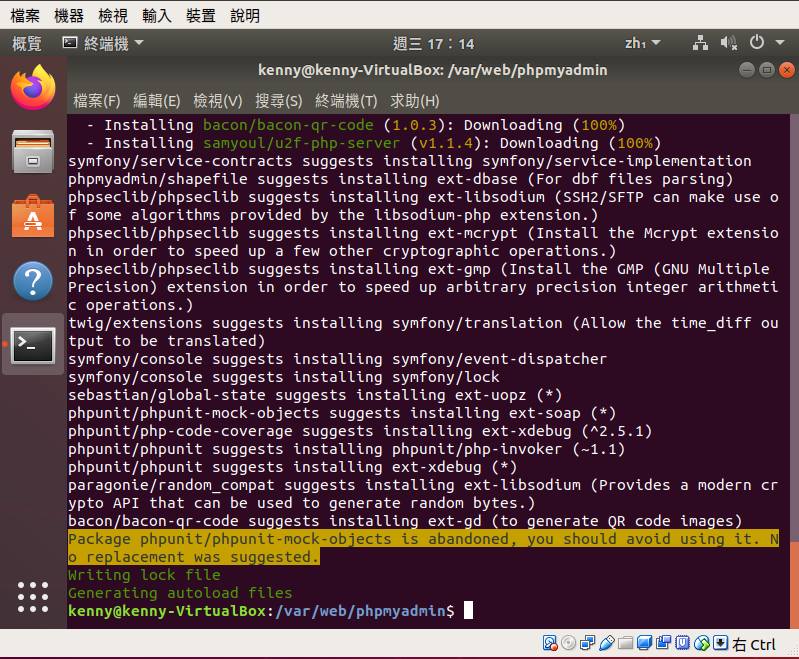Viewport: 799px width, 659px height.
Task: Click the VirtualBox hard disk activity icon
Action: 550,643
